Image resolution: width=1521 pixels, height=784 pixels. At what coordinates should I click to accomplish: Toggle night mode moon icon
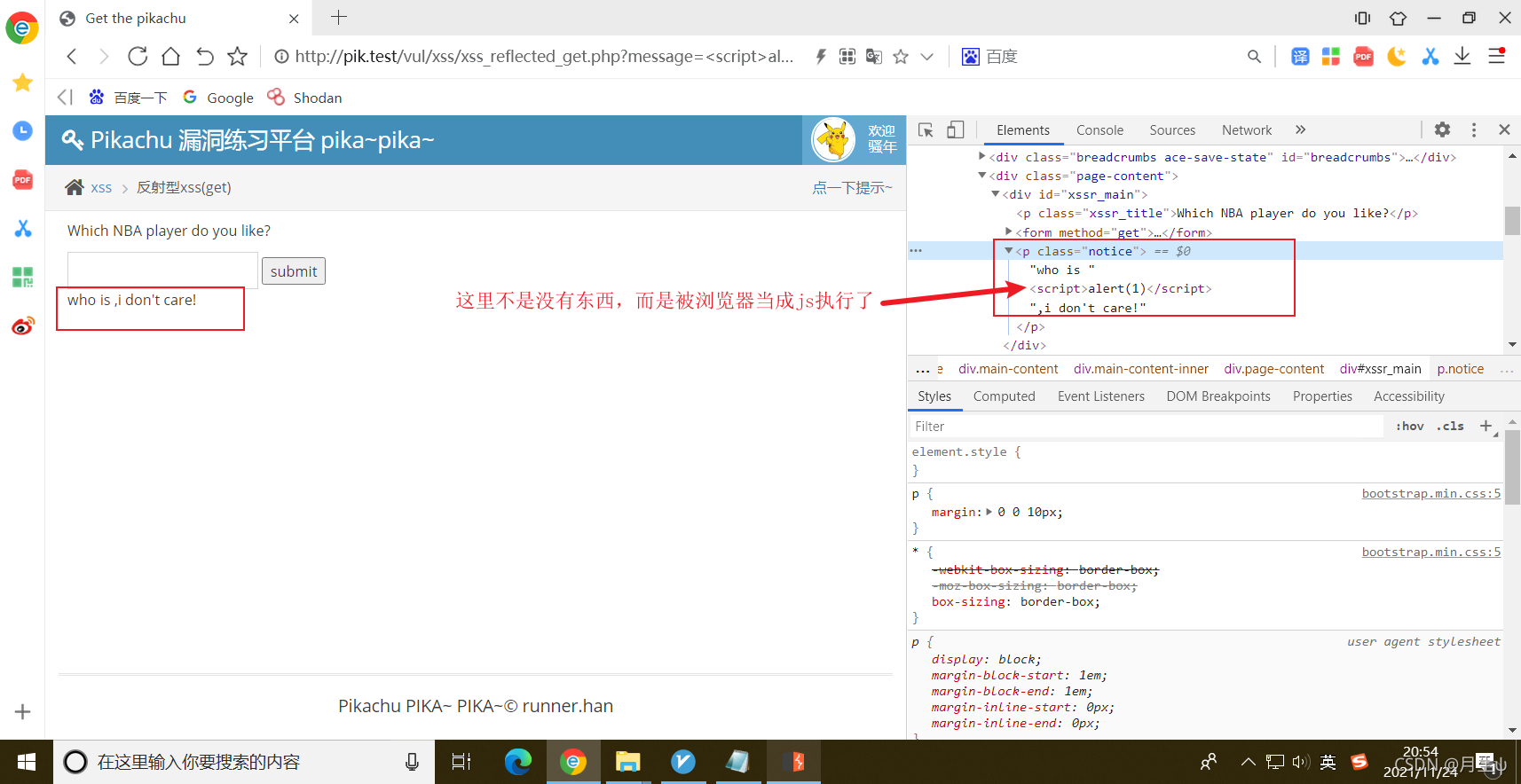point(1396,57)
